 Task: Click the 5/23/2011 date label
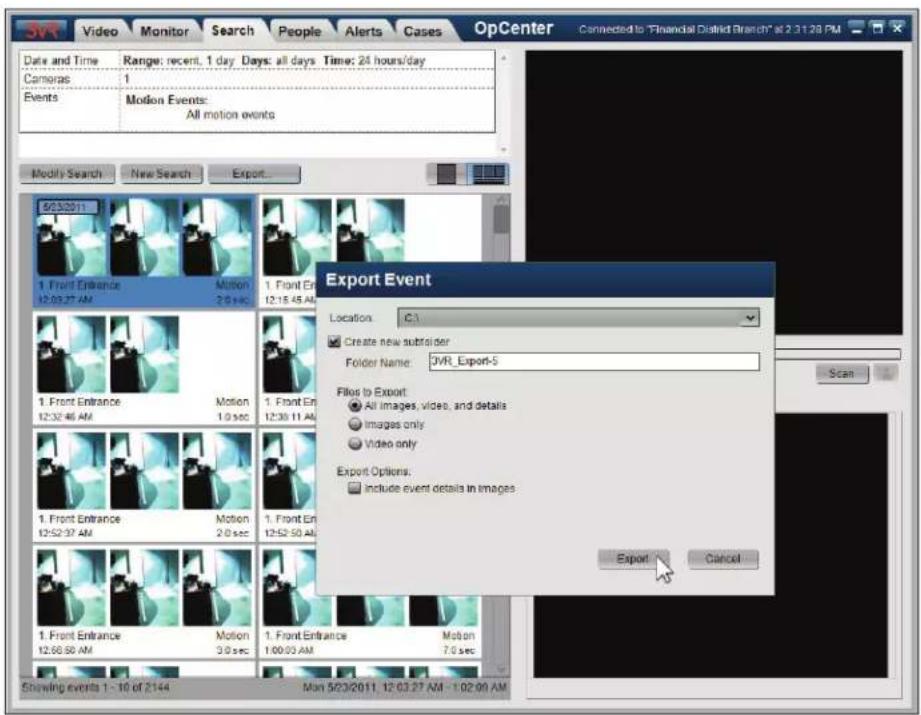(x=68, y=207)
